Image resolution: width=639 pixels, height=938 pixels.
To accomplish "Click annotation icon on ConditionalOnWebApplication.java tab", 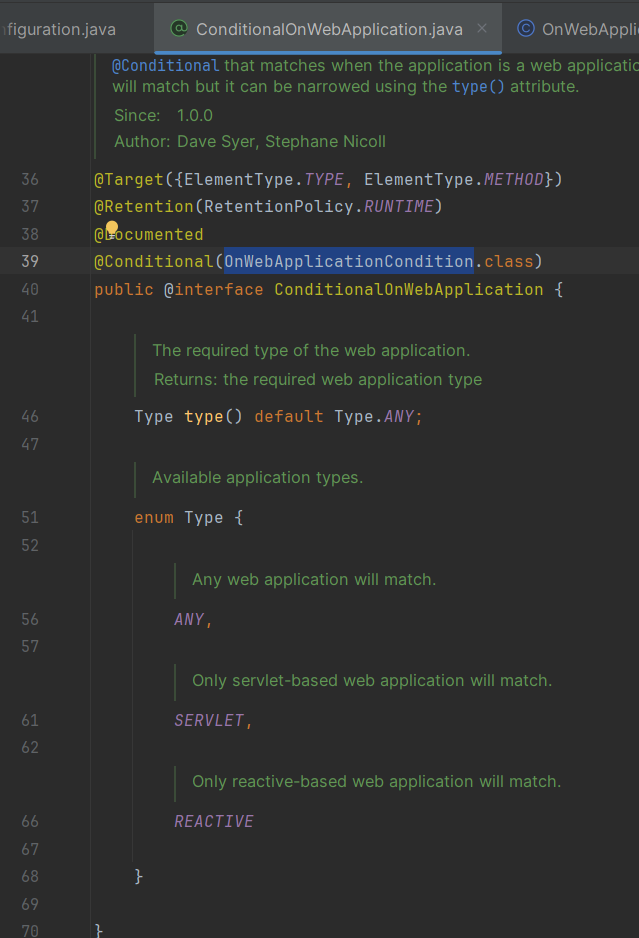I will tap(179, 29).
